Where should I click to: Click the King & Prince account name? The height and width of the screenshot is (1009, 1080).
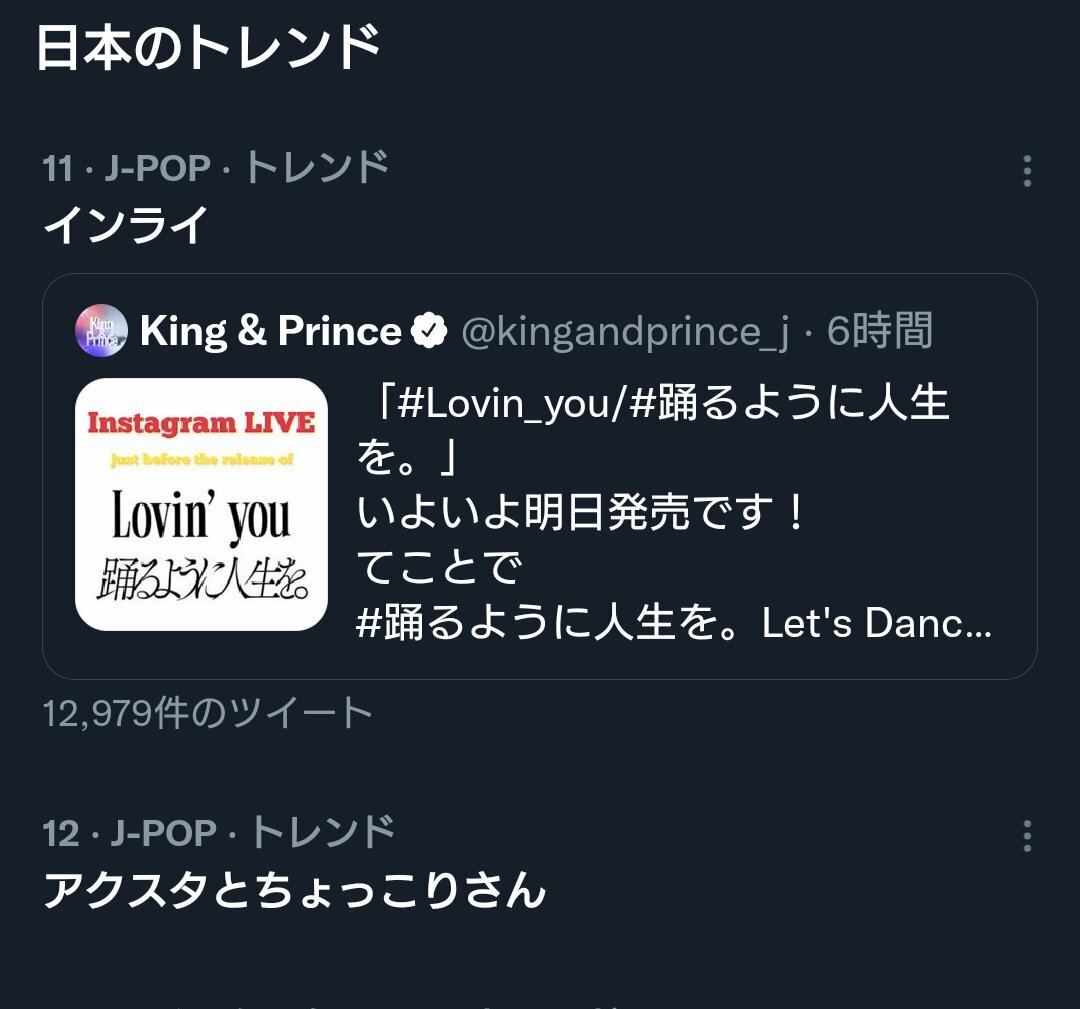270,331
